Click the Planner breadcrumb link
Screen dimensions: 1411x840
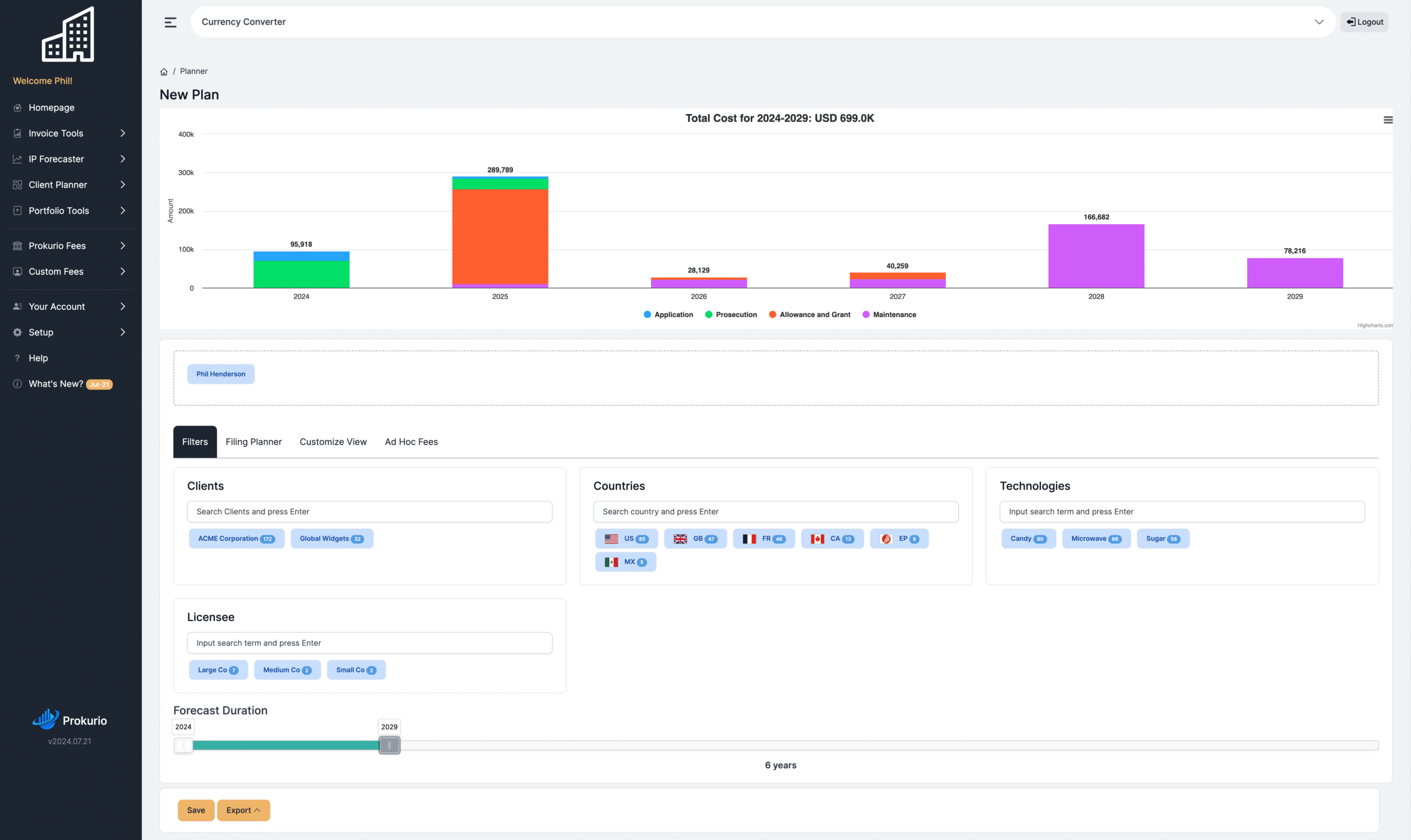tap(193, 71)
